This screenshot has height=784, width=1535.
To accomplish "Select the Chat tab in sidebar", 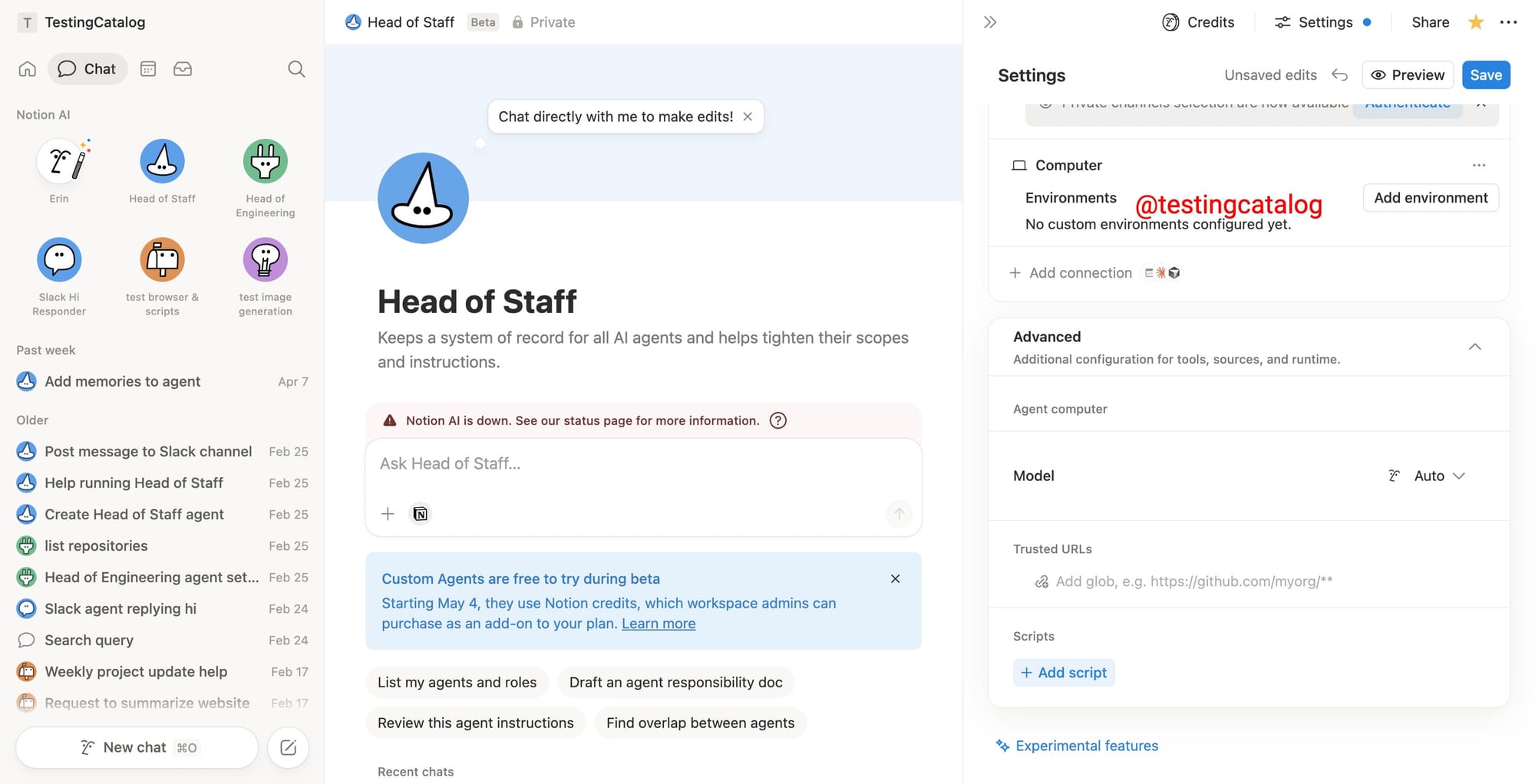I will click(87, 69).
